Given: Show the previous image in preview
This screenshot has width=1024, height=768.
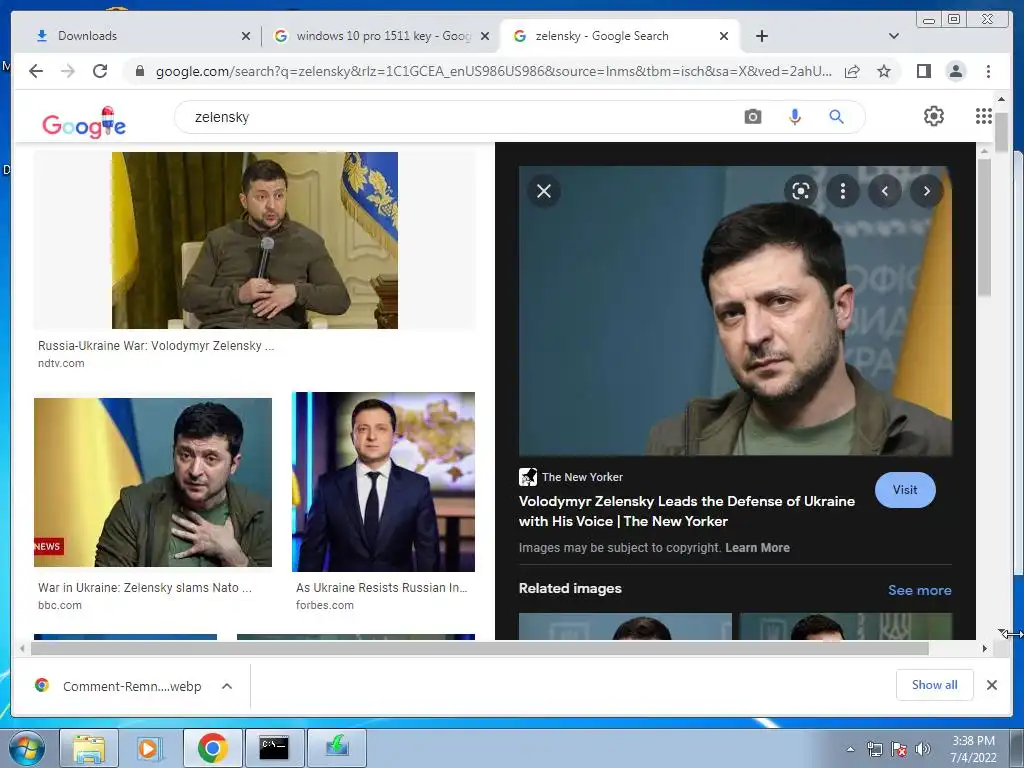Looking at the screenshot, I should point(885,191).
